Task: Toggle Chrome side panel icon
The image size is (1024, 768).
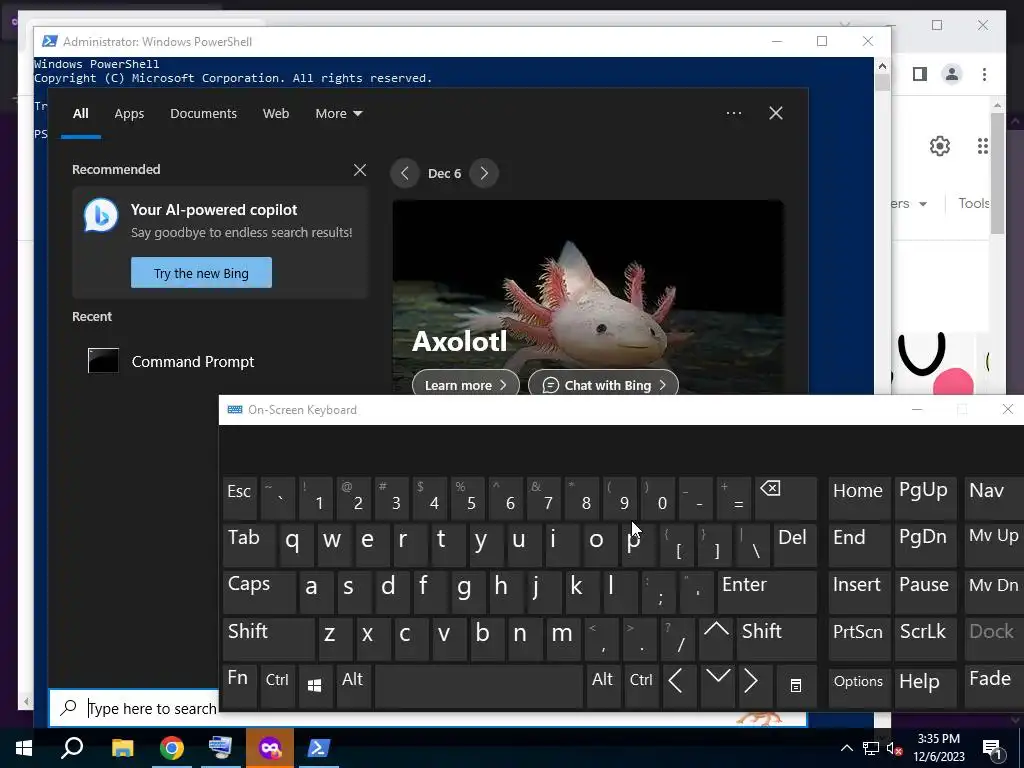Action: click(x=920, y=74)
